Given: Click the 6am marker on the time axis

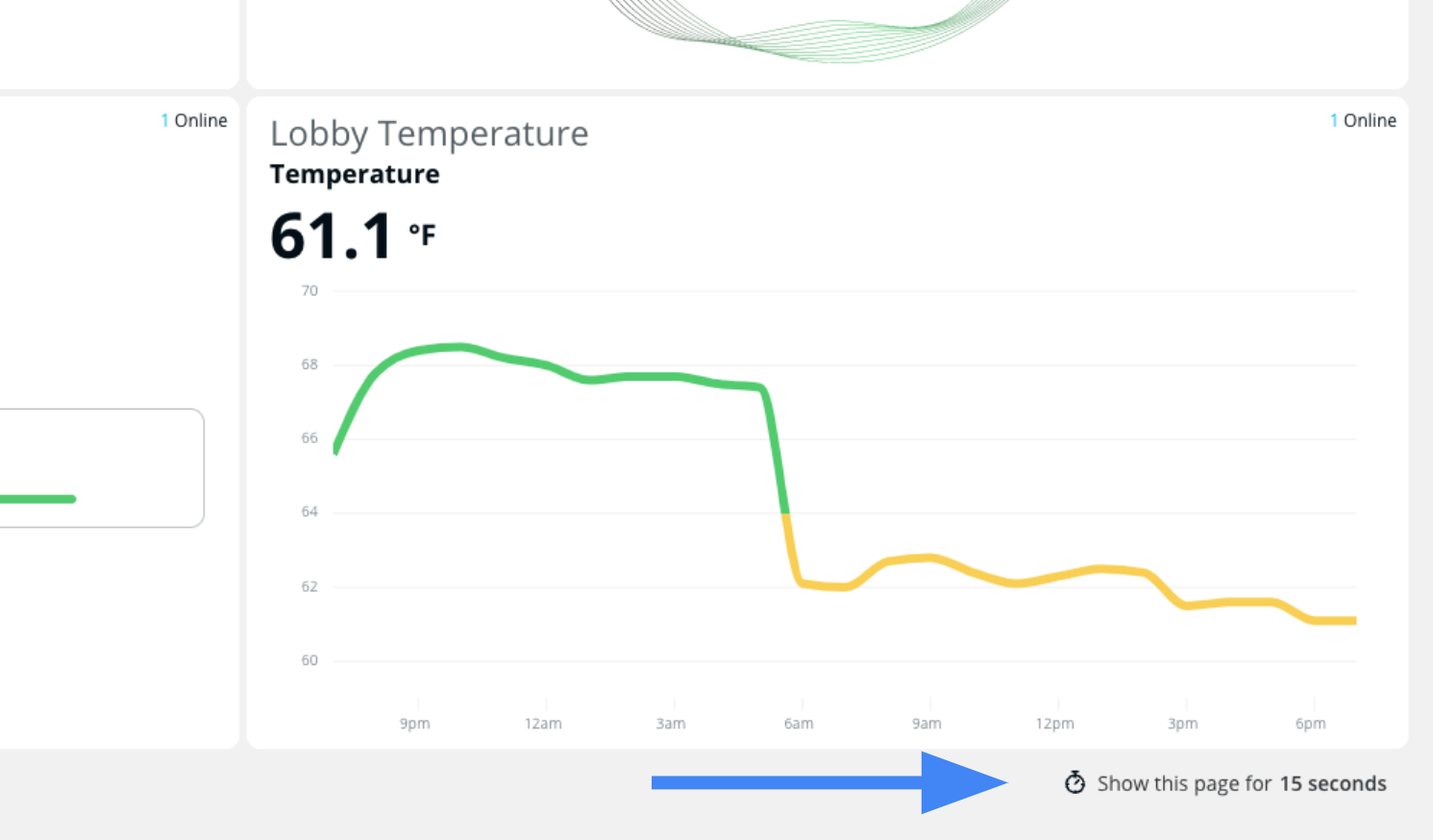Looking at the screenshot, I should pos(799,724).
